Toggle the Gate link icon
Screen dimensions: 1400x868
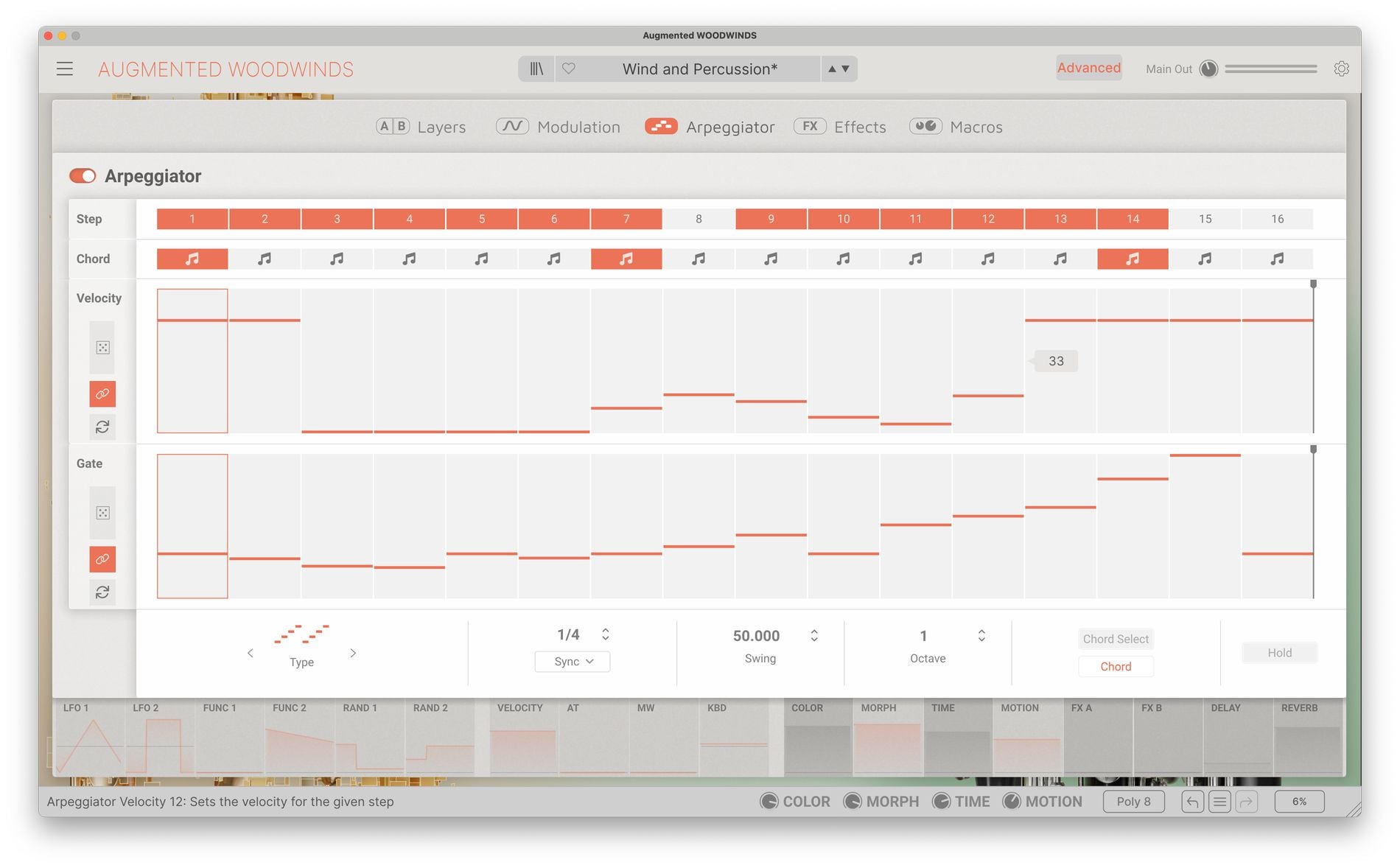pyautogui.click(x=103, y=559)
